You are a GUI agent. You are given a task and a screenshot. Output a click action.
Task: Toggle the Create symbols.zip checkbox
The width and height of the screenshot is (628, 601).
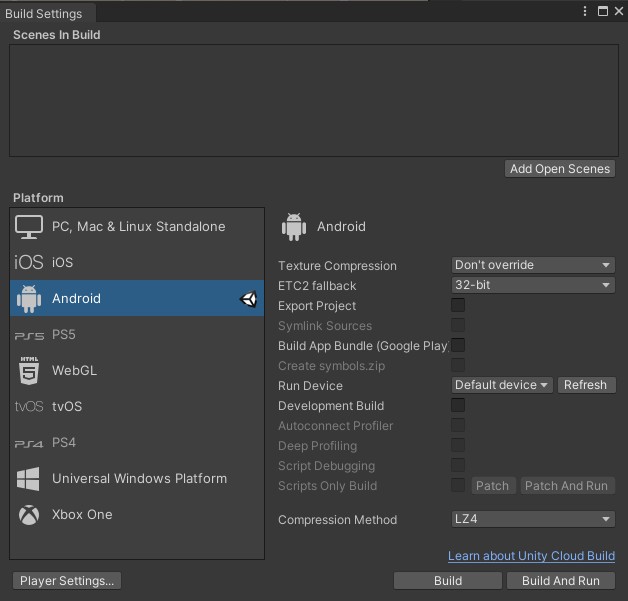[x=458, y=365]
